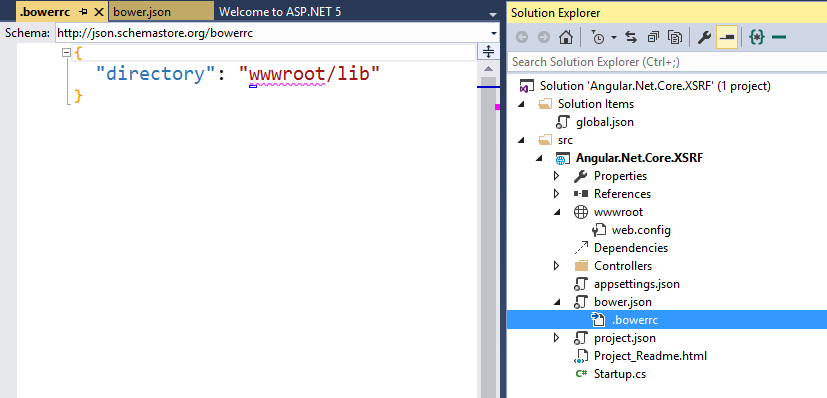
Task: Click the Dependencies arrow icon
Action: click(x=580, y=248)
